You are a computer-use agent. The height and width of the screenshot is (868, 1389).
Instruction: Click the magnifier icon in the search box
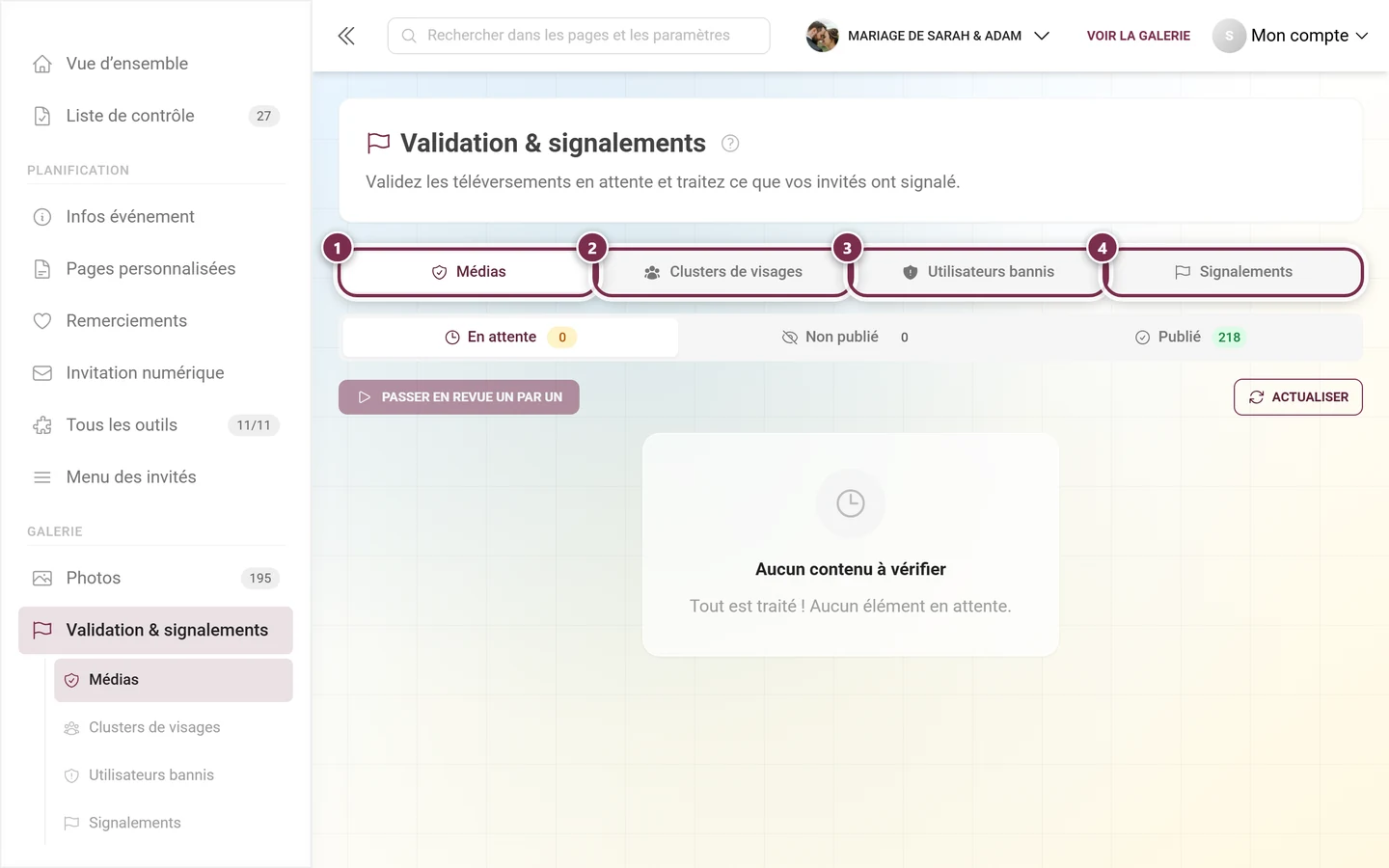coord(409,36)
